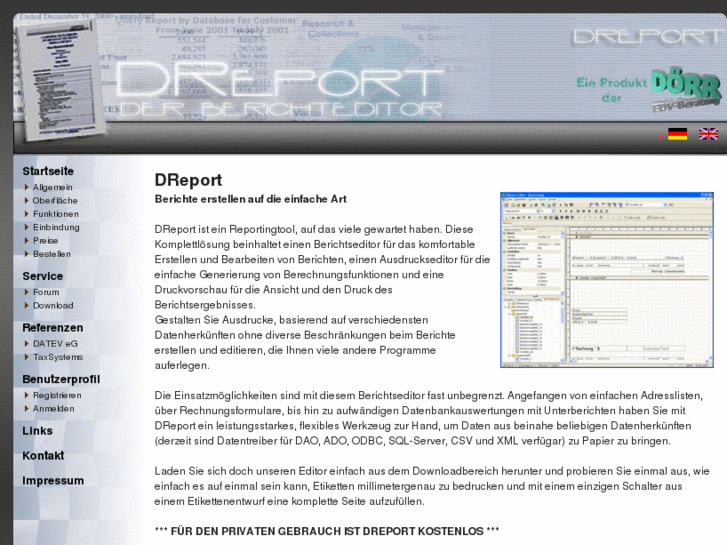
Task: Click arrow bullet beside Download
Action: pos(26,306)
